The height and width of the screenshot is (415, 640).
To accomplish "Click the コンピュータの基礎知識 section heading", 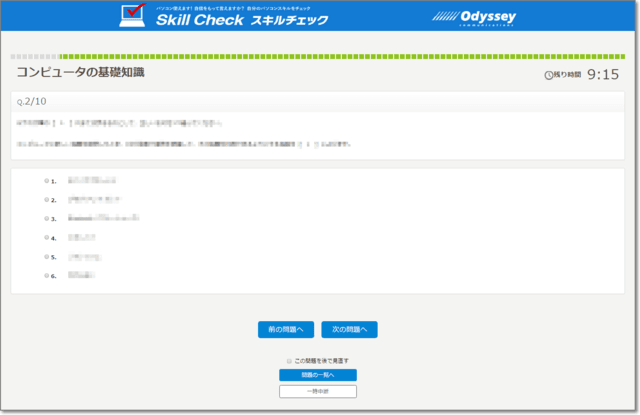I will click(x=81, y=73).
